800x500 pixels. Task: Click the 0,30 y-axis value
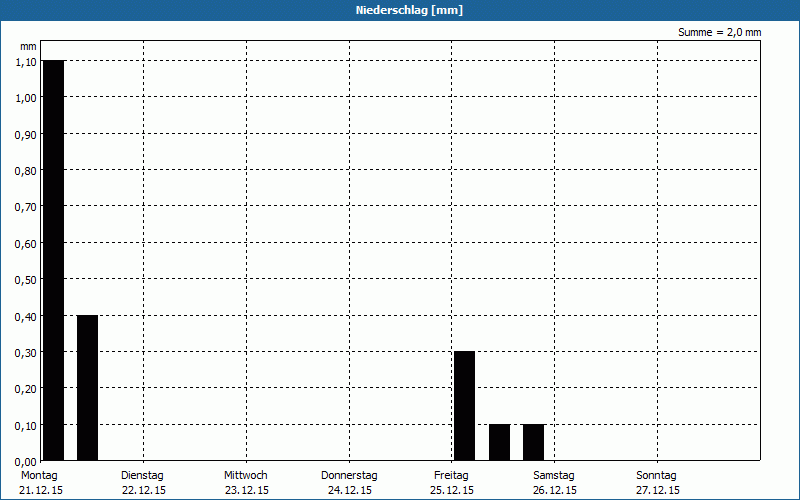pyautogui.click(x=26, y=353)
